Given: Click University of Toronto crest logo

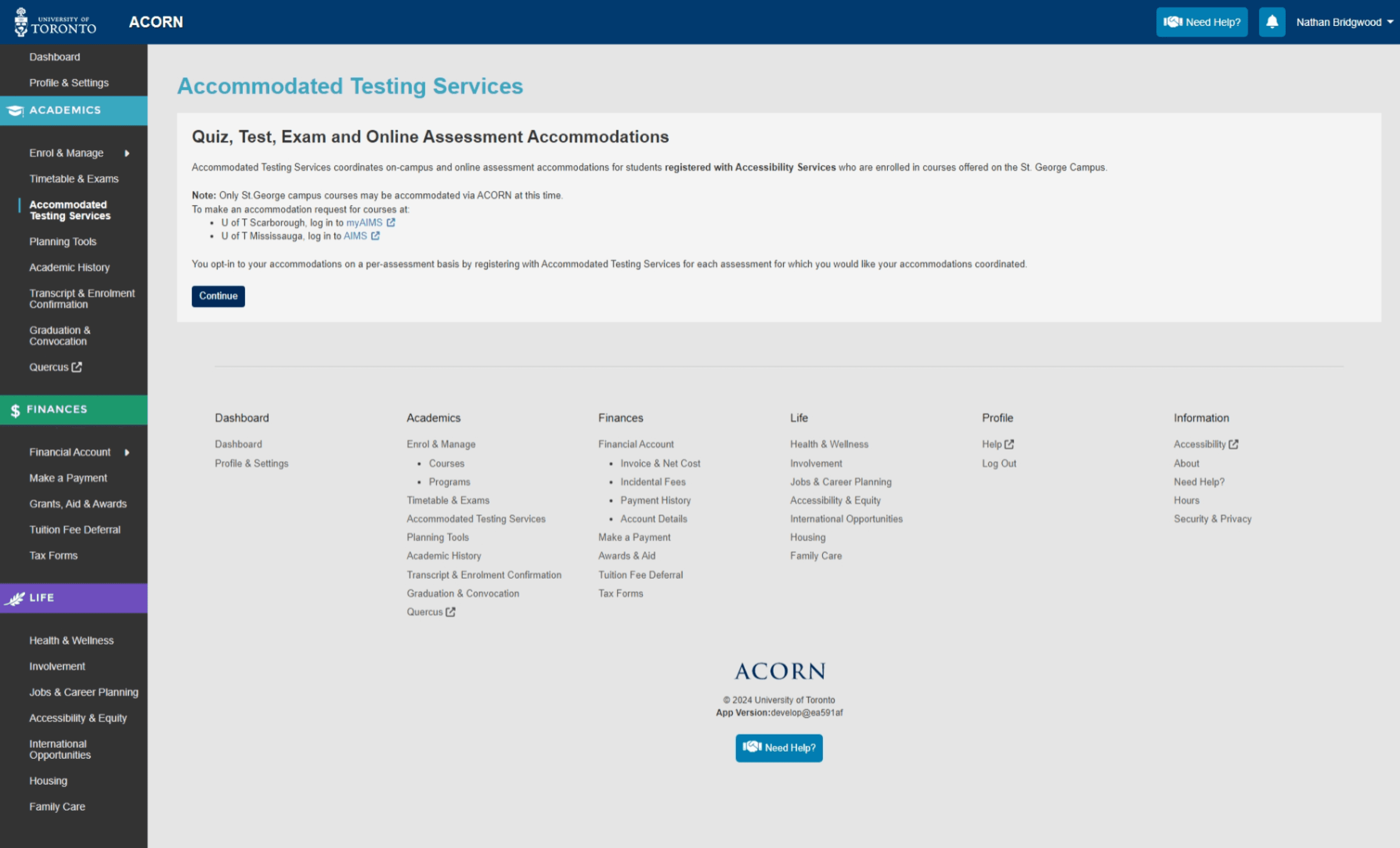Looking at the screenshot, I should click(x=21, y=22).
